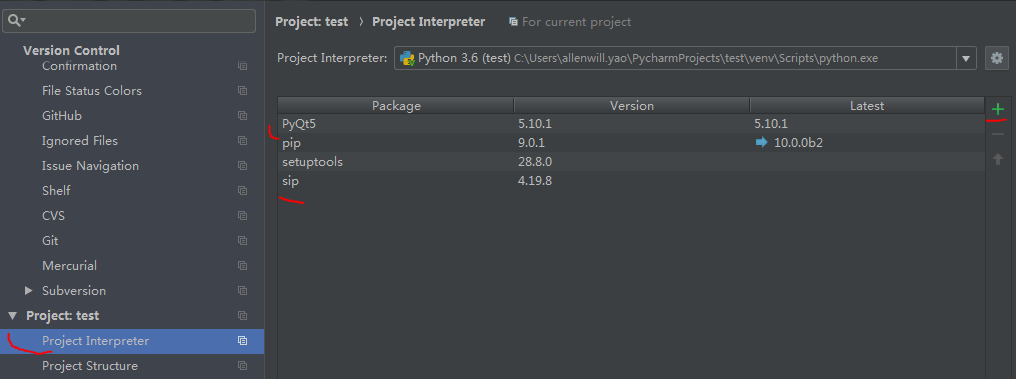Click copy icon next to Project Interpreter
This screenshot has width=1016, height=379.
(242, 341)
